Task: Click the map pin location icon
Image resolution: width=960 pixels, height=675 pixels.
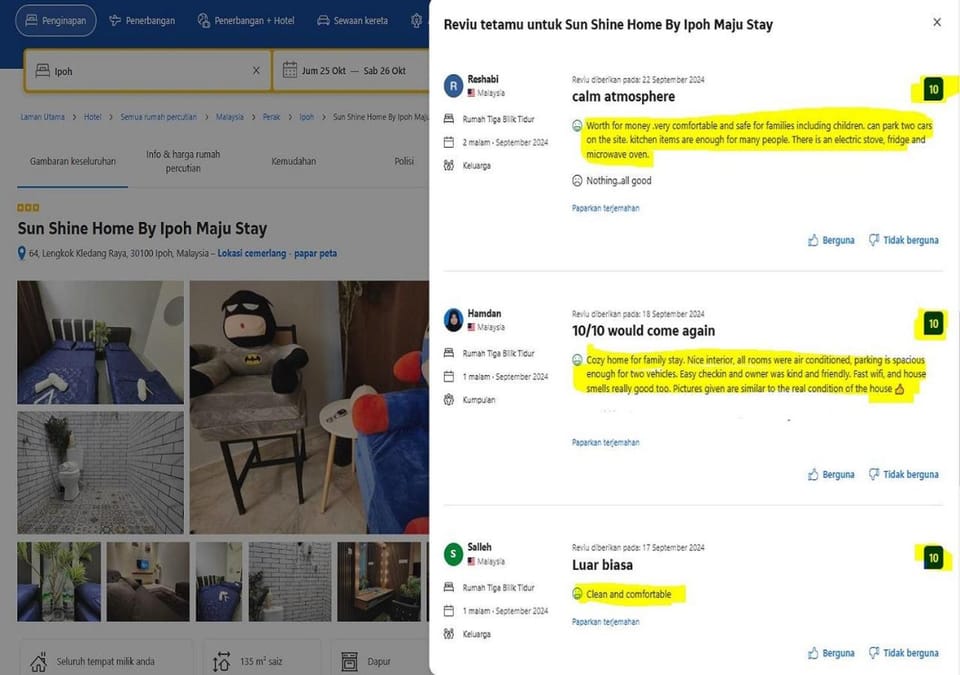Action: point(21,253)
